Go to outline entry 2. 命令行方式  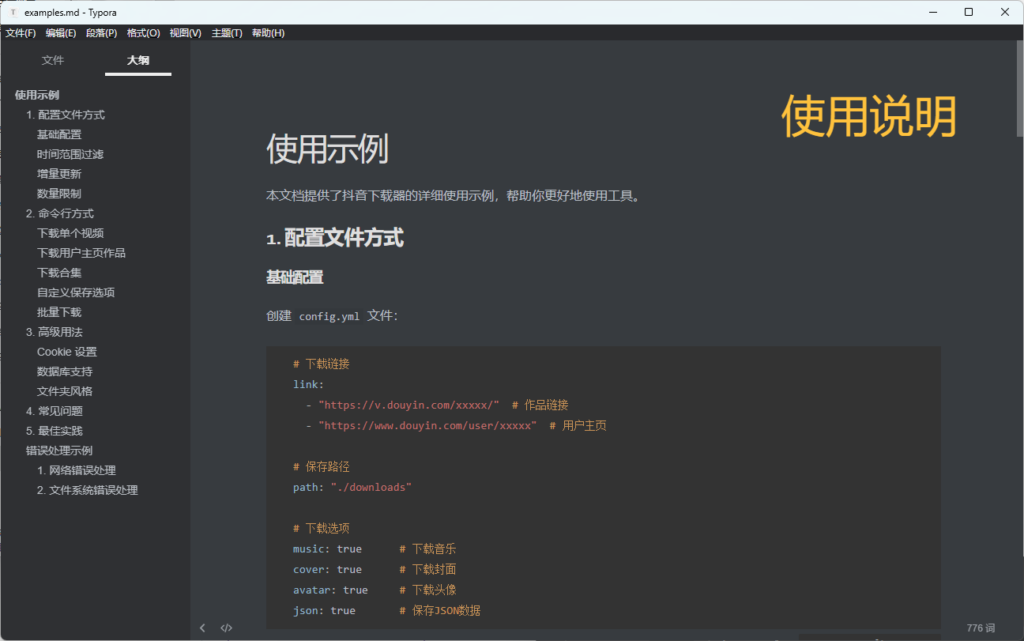[x=60, y=213]
